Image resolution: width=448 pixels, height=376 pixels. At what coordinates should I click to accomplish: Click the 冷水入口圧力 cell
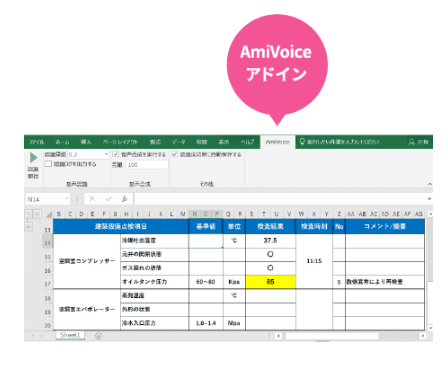pyautogui.click(x=155, y=323)
